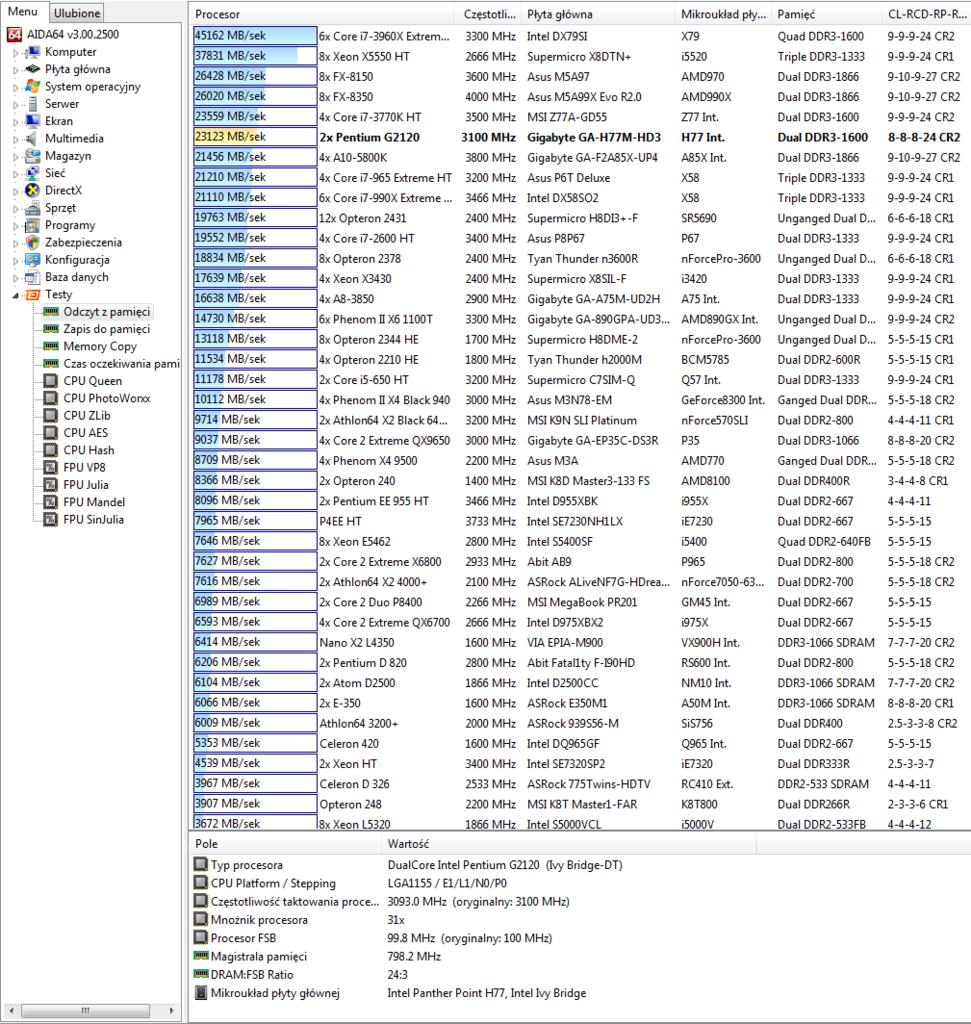Open the System operacyjny Windows icon
The image size is (971, 1024).
(x=33, y=87)
